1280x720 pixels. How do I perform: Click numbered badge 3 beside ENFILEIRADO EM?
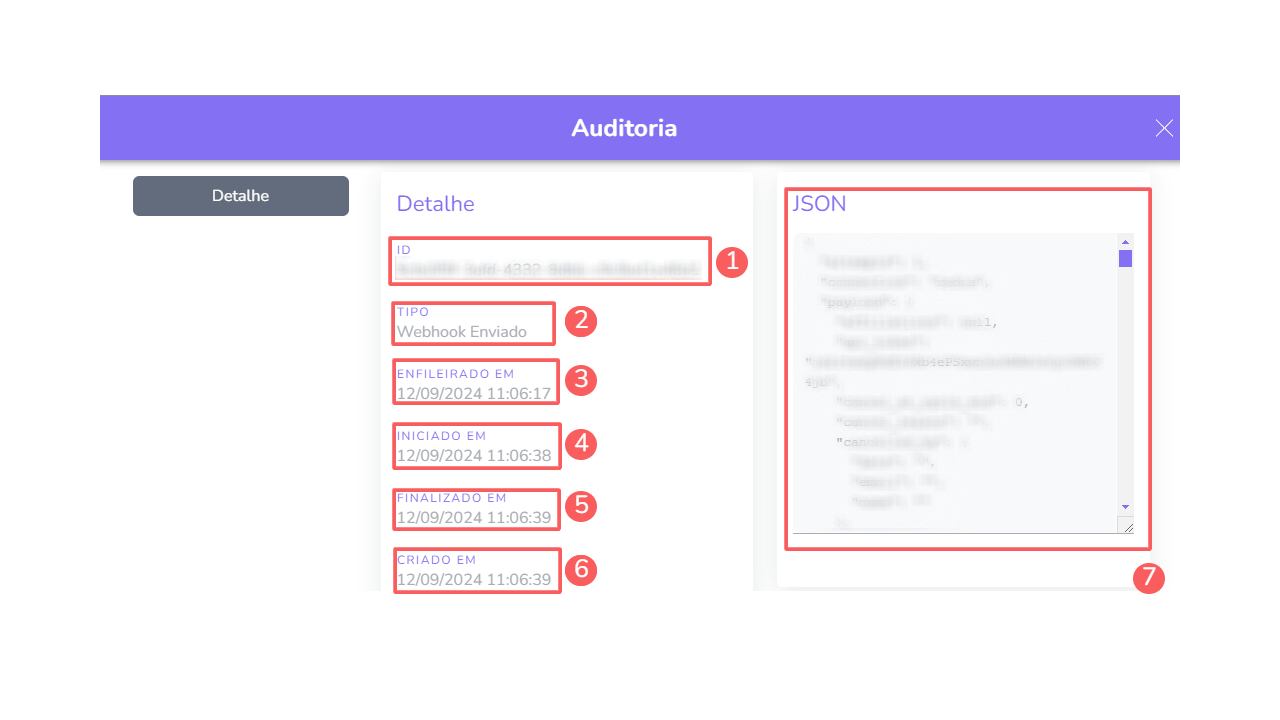[580, 381]
